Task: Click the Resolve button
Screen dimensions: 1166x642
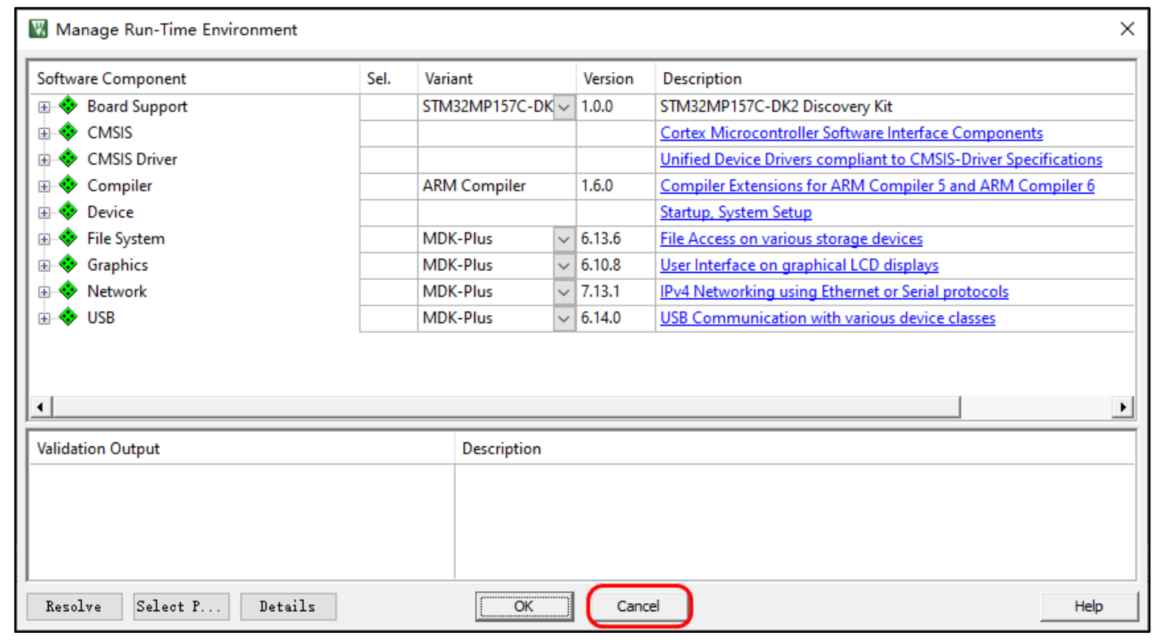Action: (x=74, y=606)
